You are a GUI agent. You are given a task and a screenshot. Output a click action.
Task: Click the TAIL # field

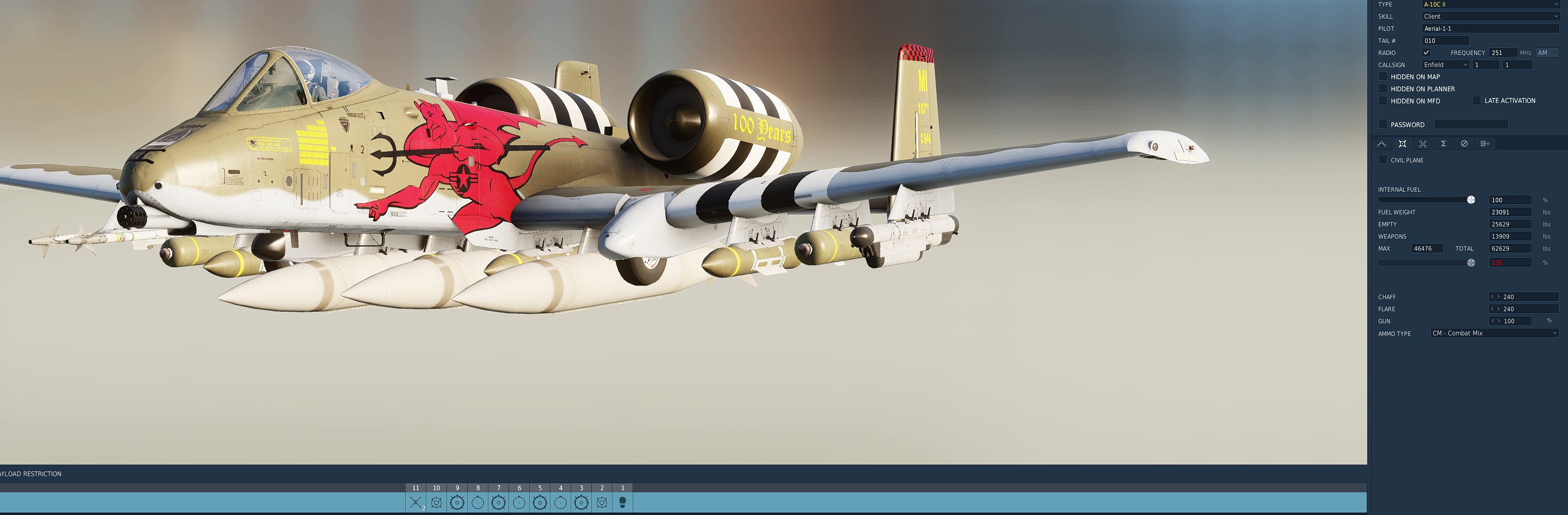tap(1445, 41)
